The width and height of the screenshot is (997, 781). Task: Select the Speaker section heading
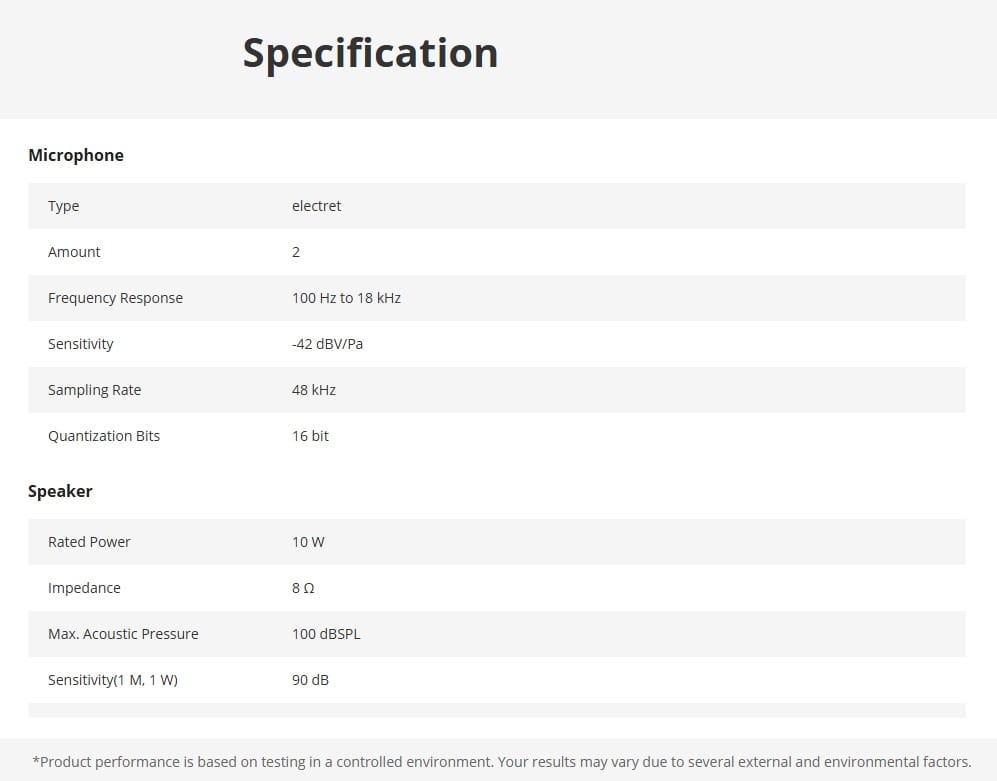pos(60,491)
